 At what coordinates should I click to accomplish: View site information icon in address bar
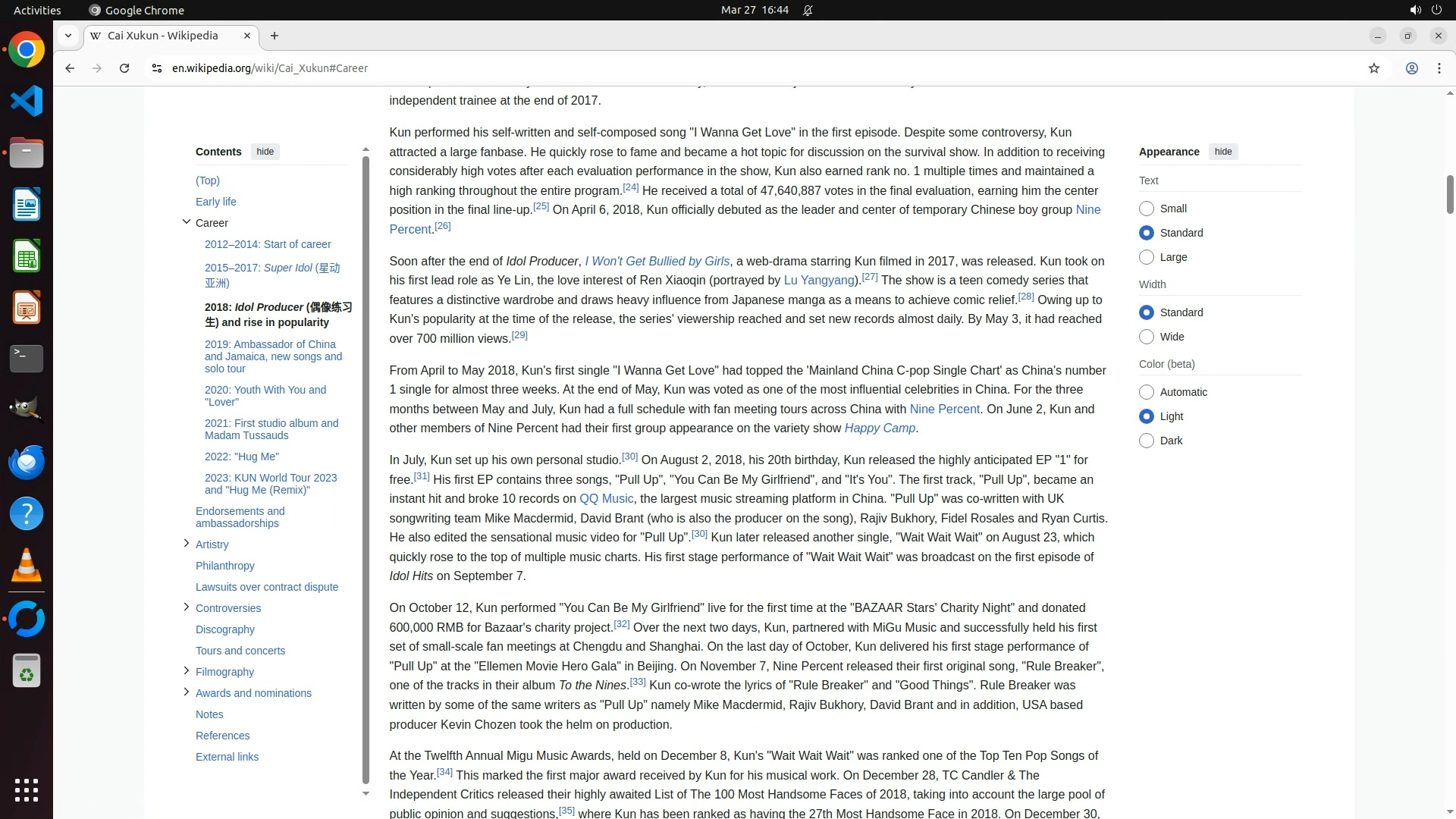pyautogui.click(x=157, y=68)
